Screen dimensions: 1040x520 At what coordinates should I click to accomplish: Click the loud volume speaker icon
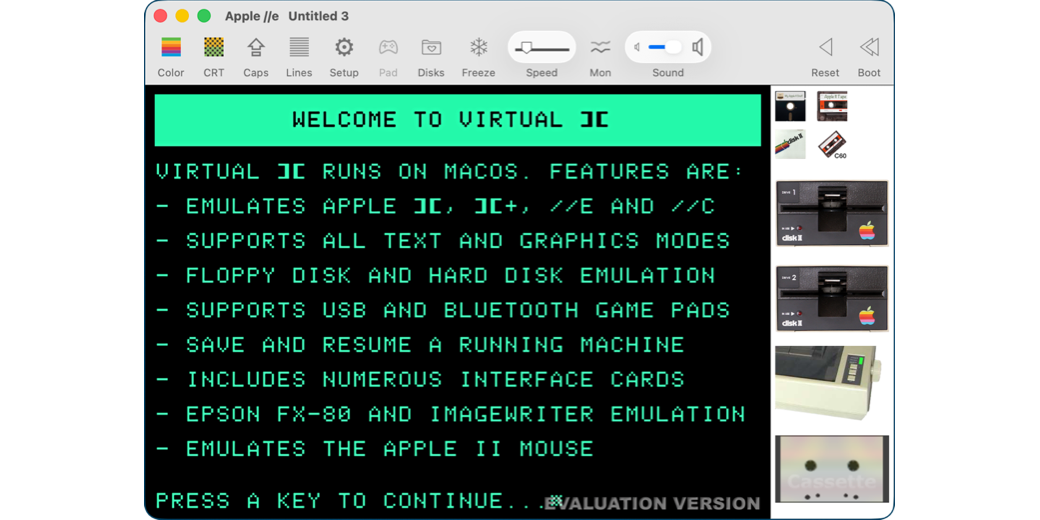[x=697, y=47]
